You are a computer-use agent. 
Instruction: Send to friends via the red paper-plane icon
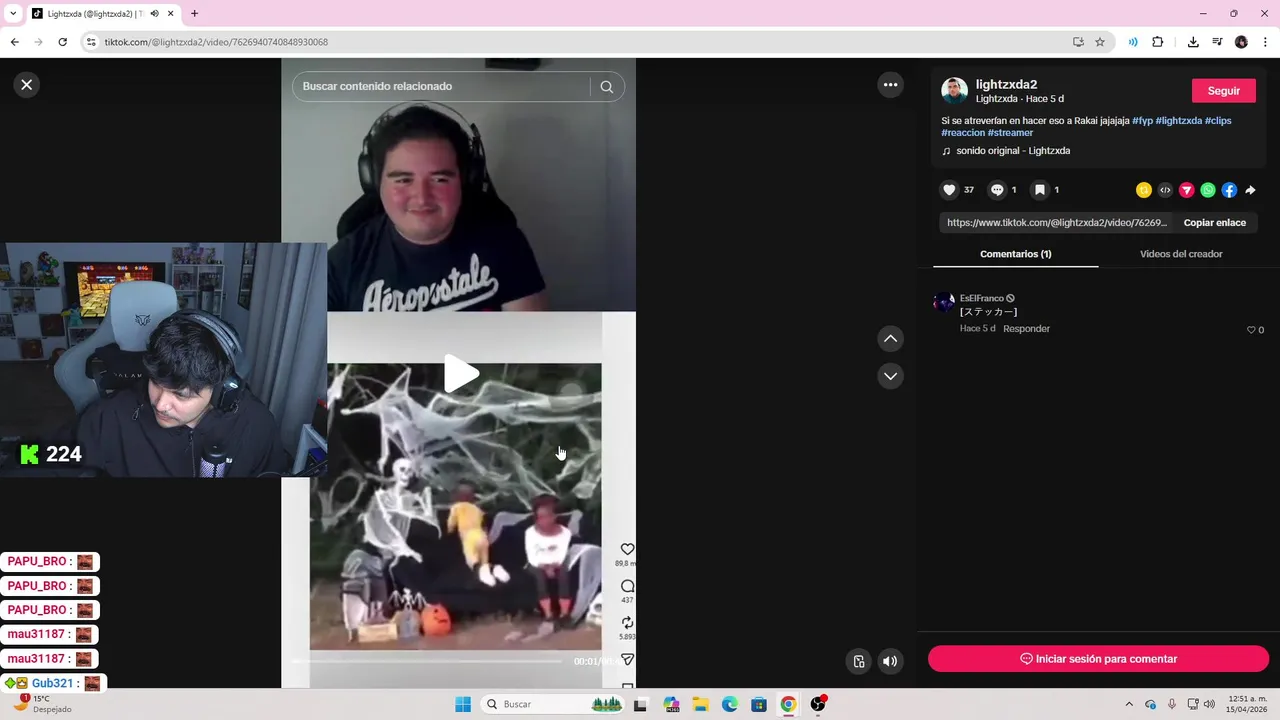click(x=1187, y=190)
